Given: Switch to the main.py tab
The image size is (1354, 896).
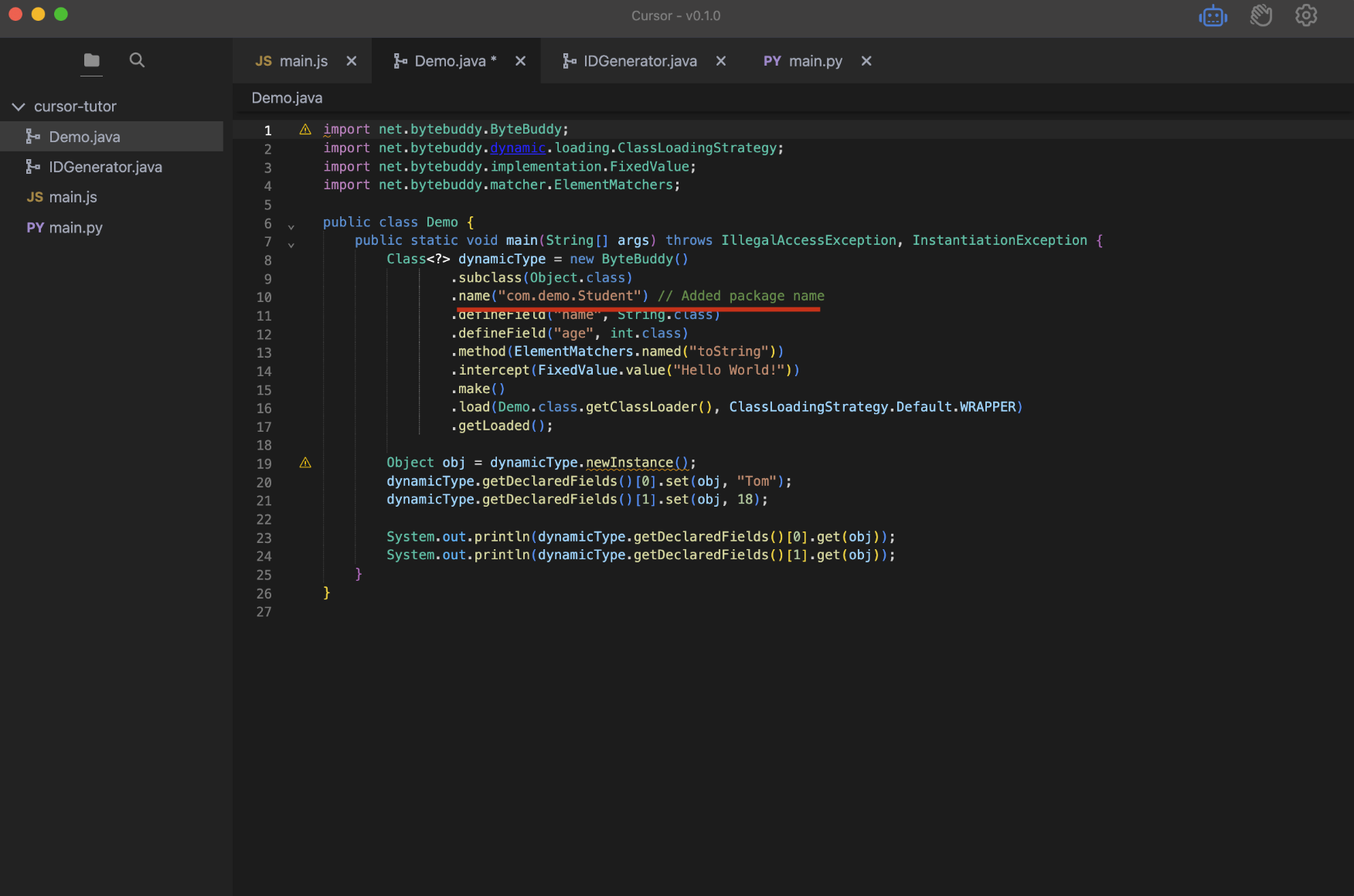Looking at the screenshot, I should click(815, 61).
